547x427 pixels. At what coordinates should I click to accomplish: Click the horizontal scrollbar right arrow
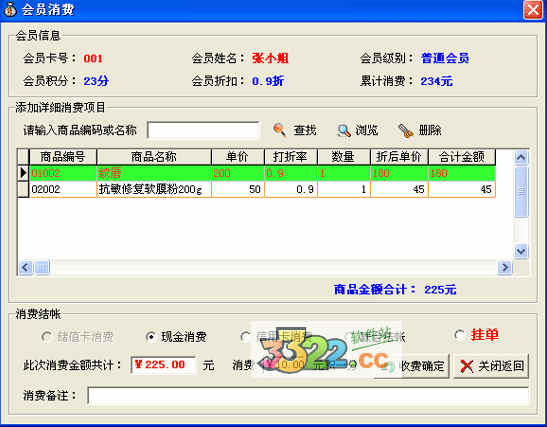click(x=505, y=268)
